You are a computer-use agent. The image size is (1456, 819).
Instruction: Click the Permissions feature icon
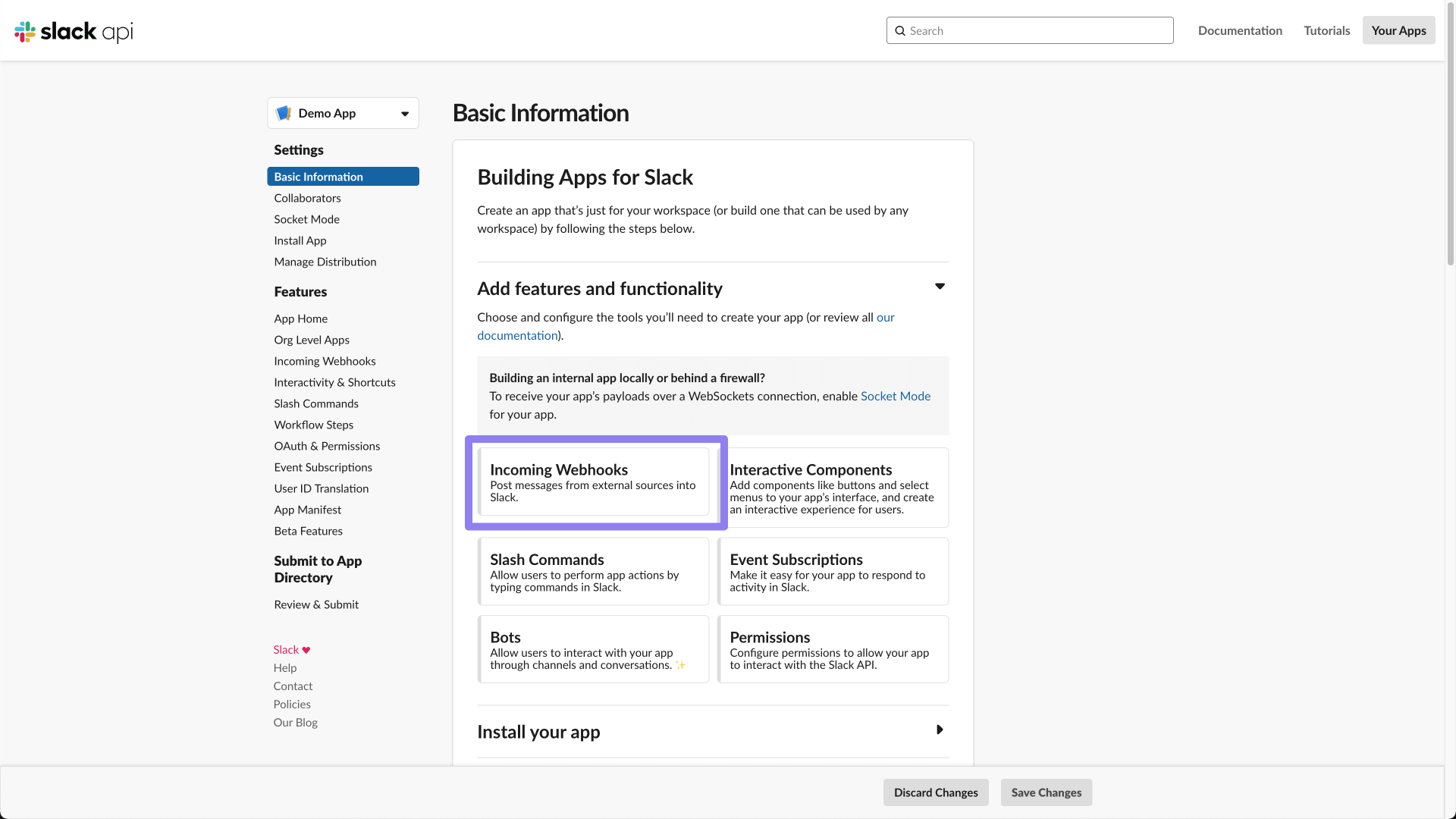[x=833, y=649]
